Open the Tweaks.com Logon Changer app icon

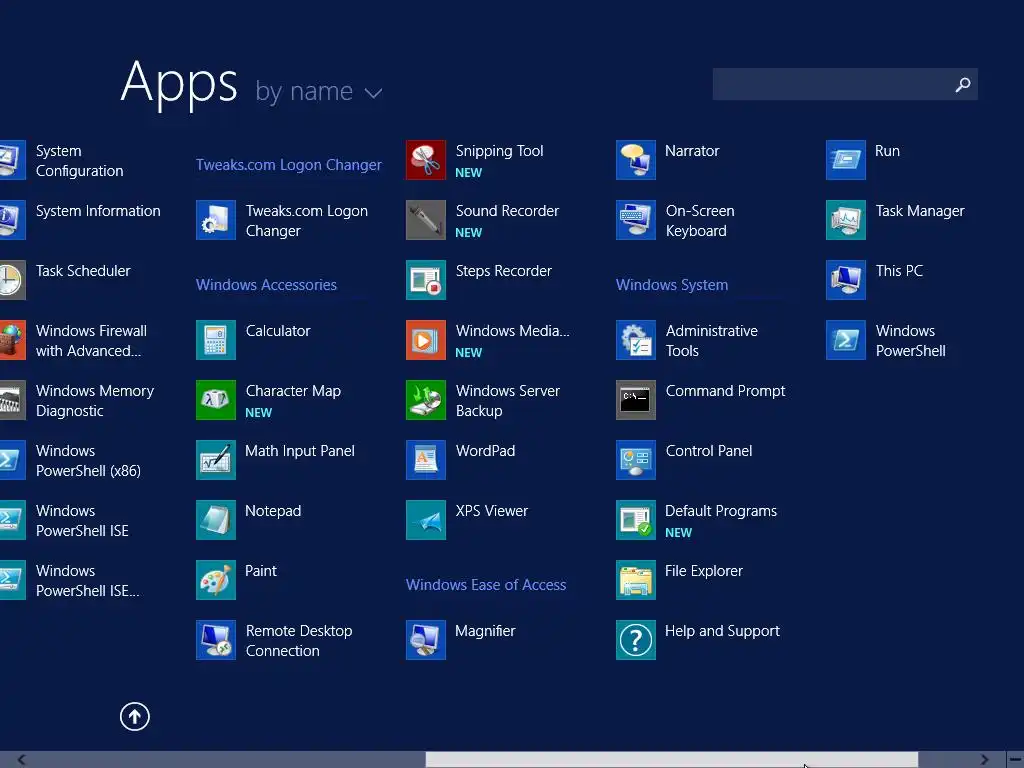[216, 220]
